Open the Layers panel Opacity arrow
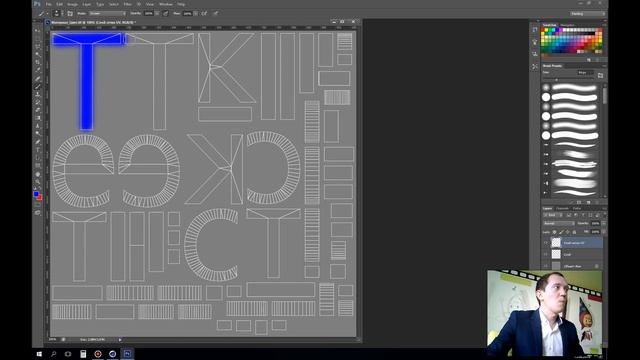 tap(604, 223)
